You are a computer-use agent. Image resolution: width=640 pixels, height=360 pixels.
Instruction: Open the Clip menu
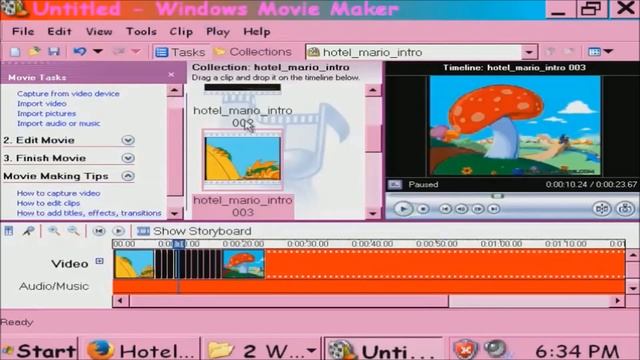pyautogui.click(x=181, y=31)
